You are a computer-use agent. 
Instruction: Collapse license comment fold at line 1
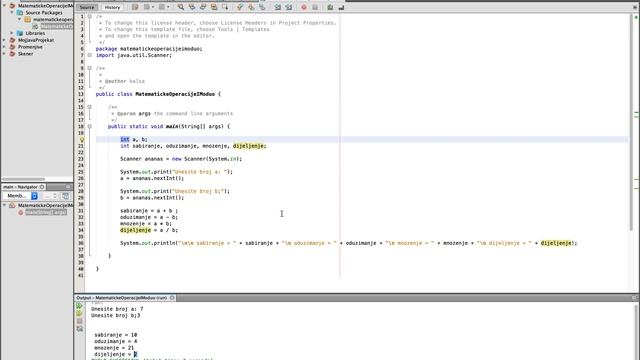click(89, 16)
